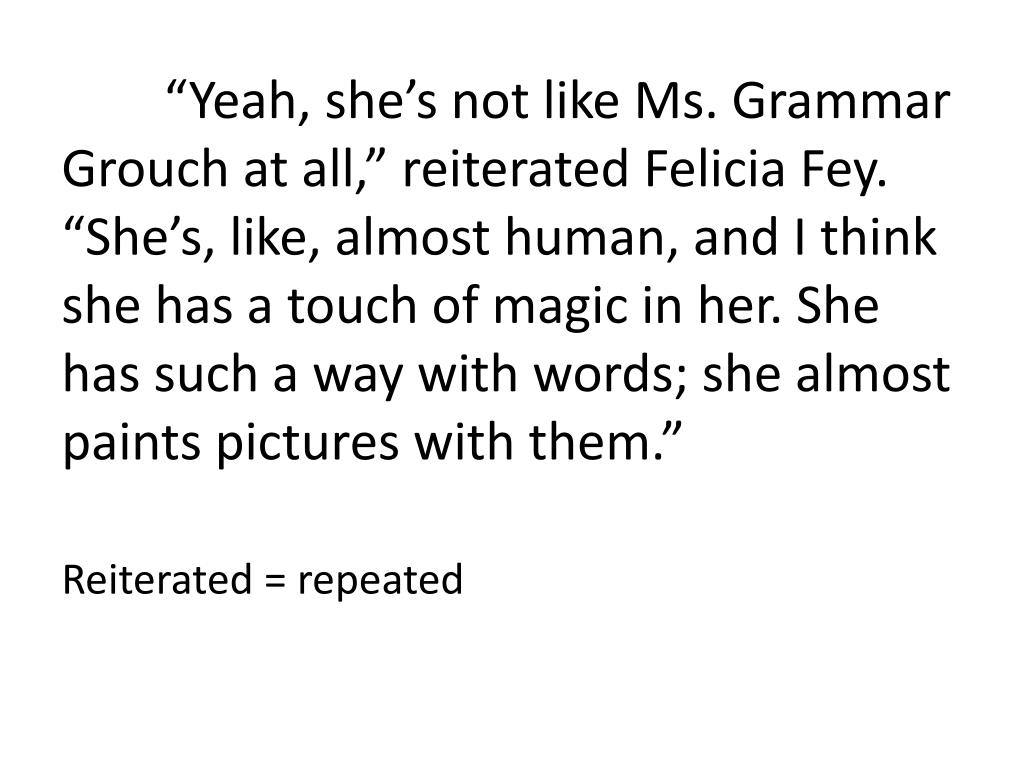This screenshot has height=768, width=1024.
Task: Click the equals sign in definition line
Action: (276, 581)
